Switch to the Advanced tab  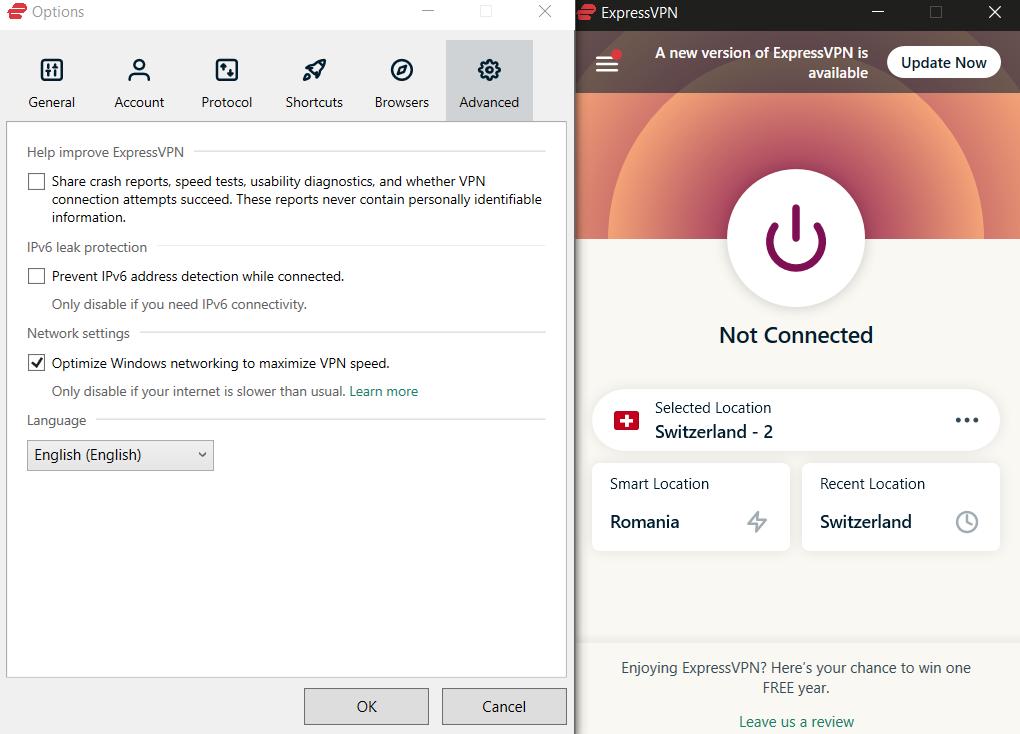click(489, 80)
